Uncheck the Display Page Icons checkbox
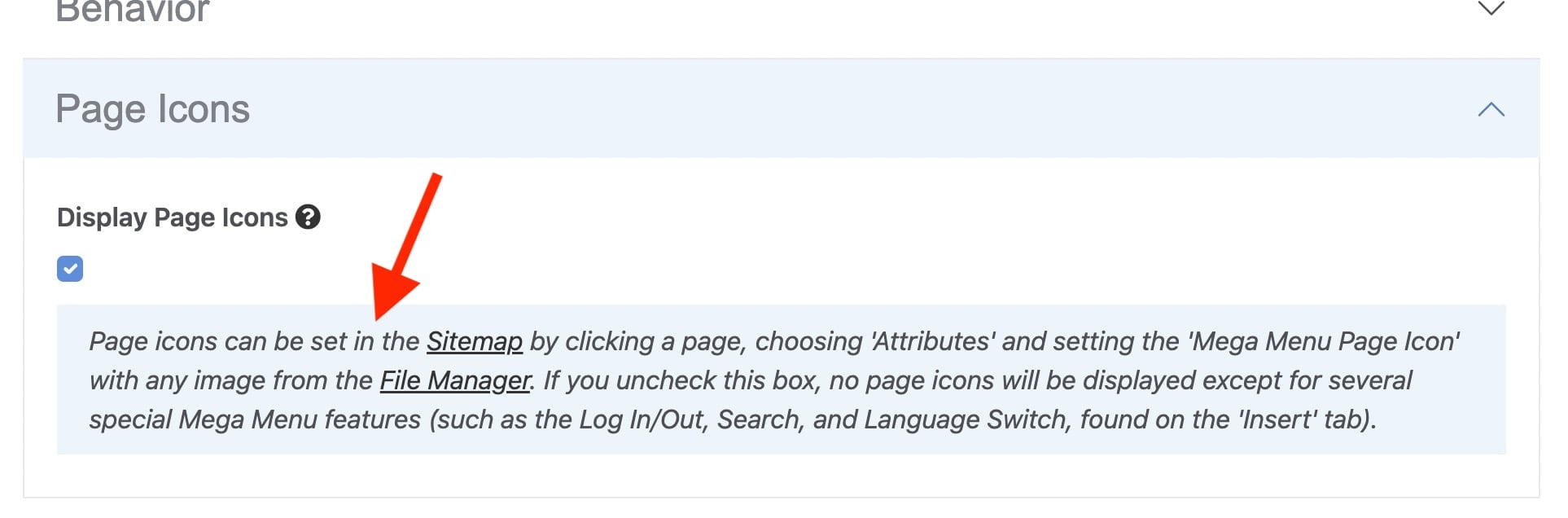Image resolution: width=1568 pixels, height=518 pixels. 70,269
